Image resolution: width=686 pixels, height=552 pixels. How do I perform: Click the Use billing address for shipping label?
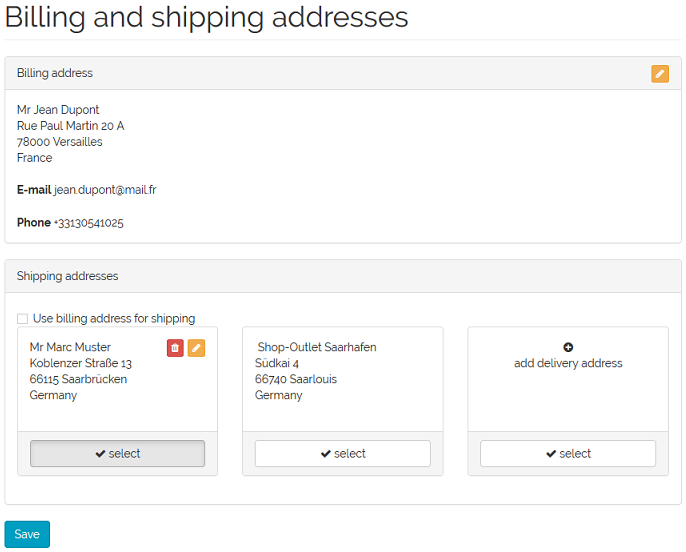[x=114, y=318]
